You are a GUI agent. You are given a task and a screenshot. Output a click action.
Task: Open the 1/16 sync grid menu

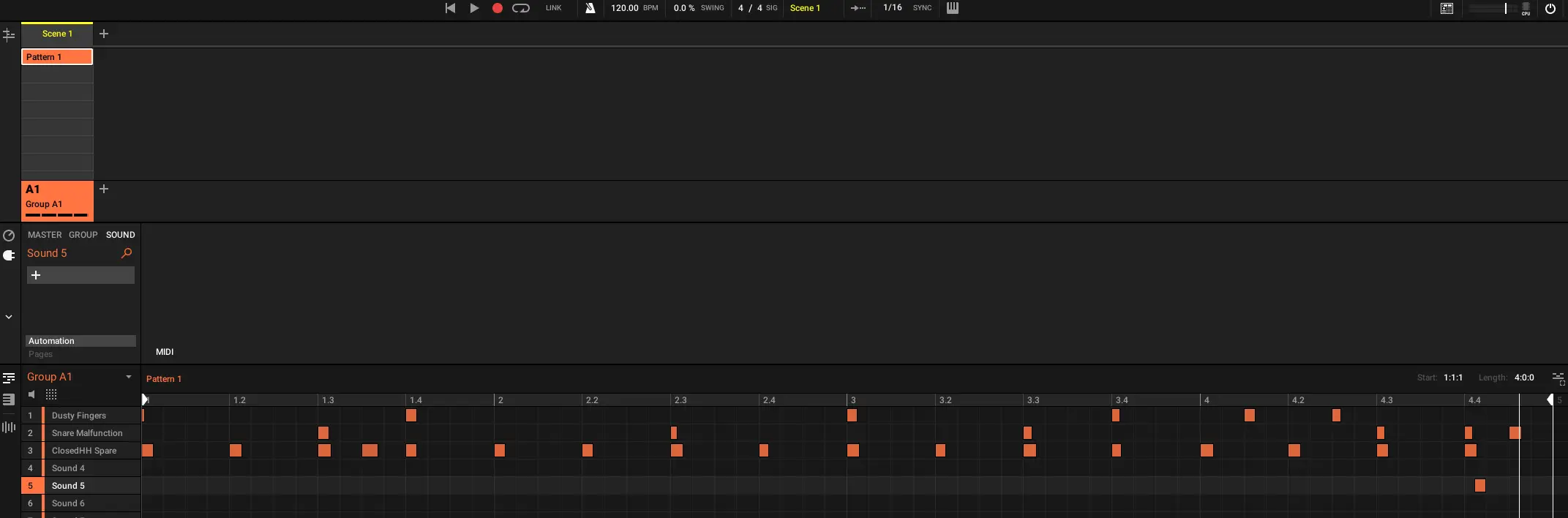point(892,8)
